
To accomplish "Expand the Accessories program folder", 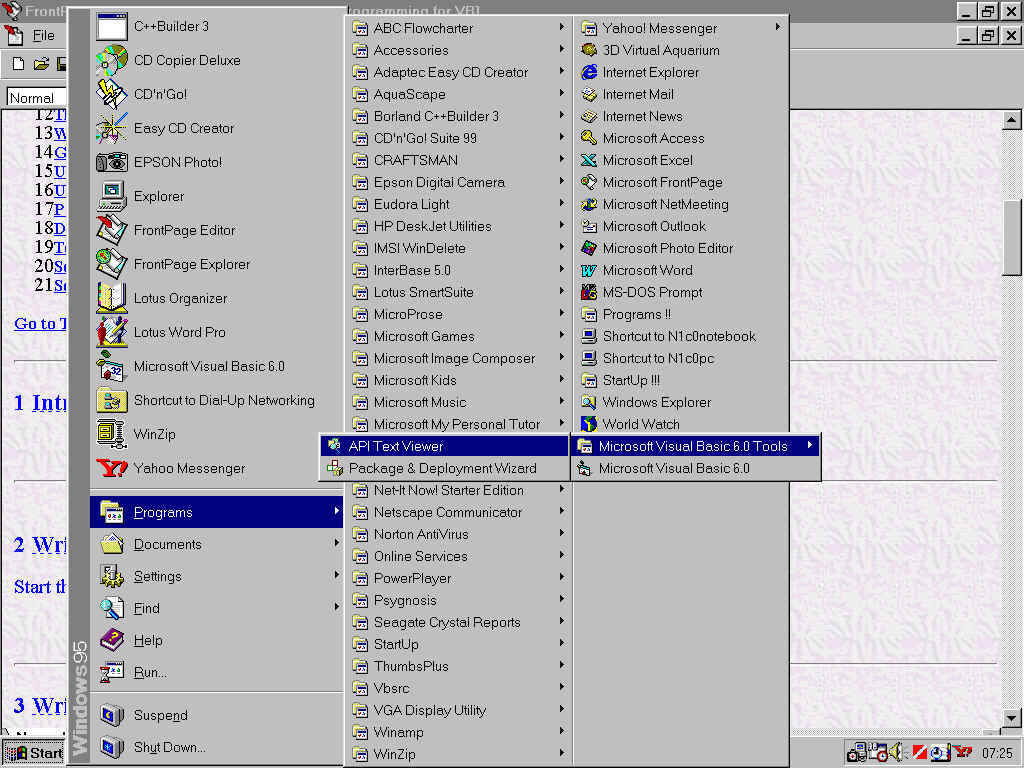I will click(x=458, y=50).
